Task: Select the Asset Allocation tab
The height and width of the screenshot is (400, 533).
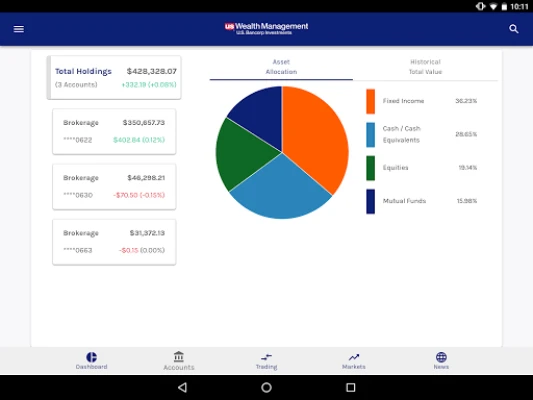Action: [281, 67]
